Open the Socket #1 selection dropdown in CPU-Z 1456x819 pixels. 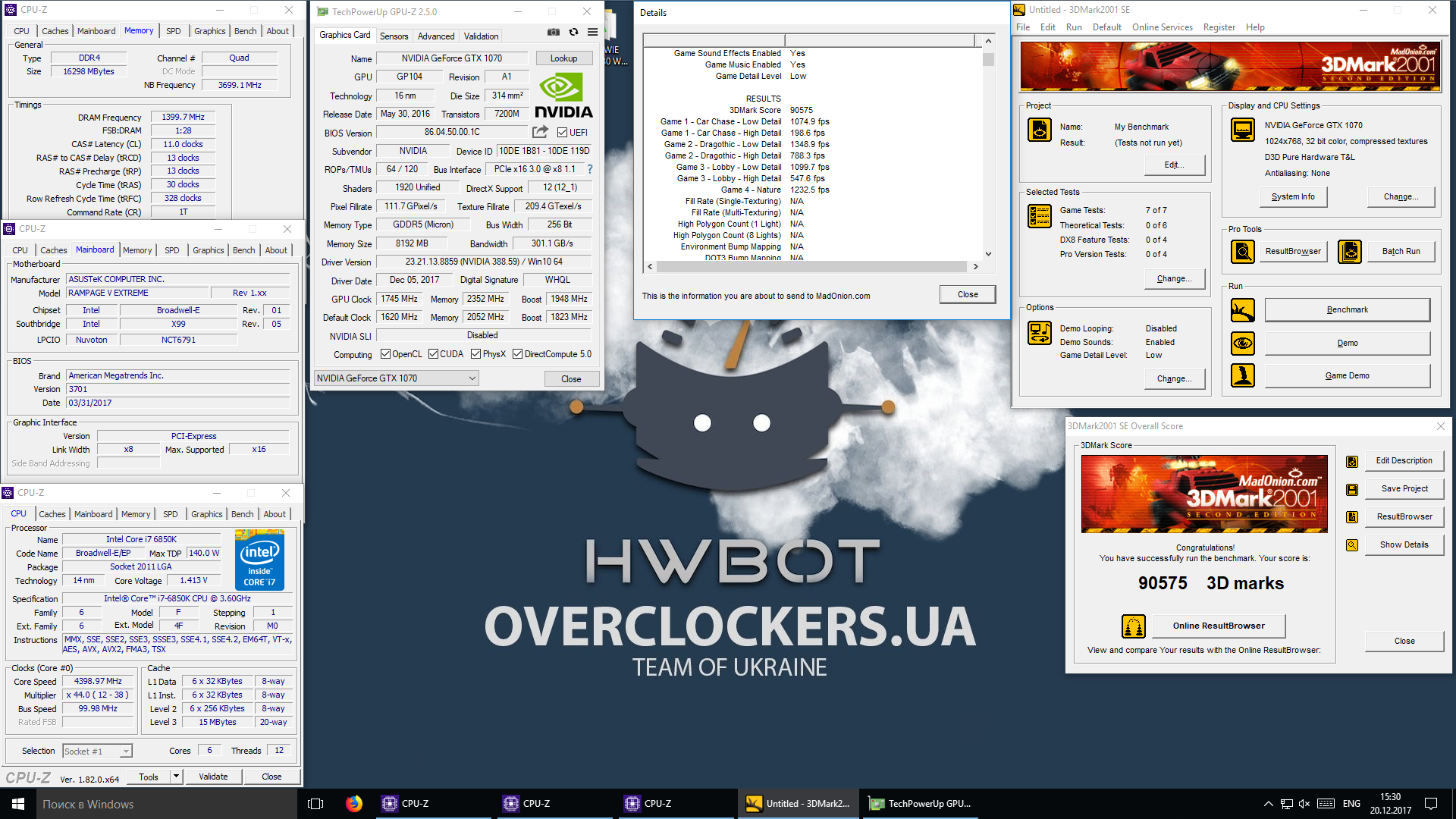click(x=97, y=752)
